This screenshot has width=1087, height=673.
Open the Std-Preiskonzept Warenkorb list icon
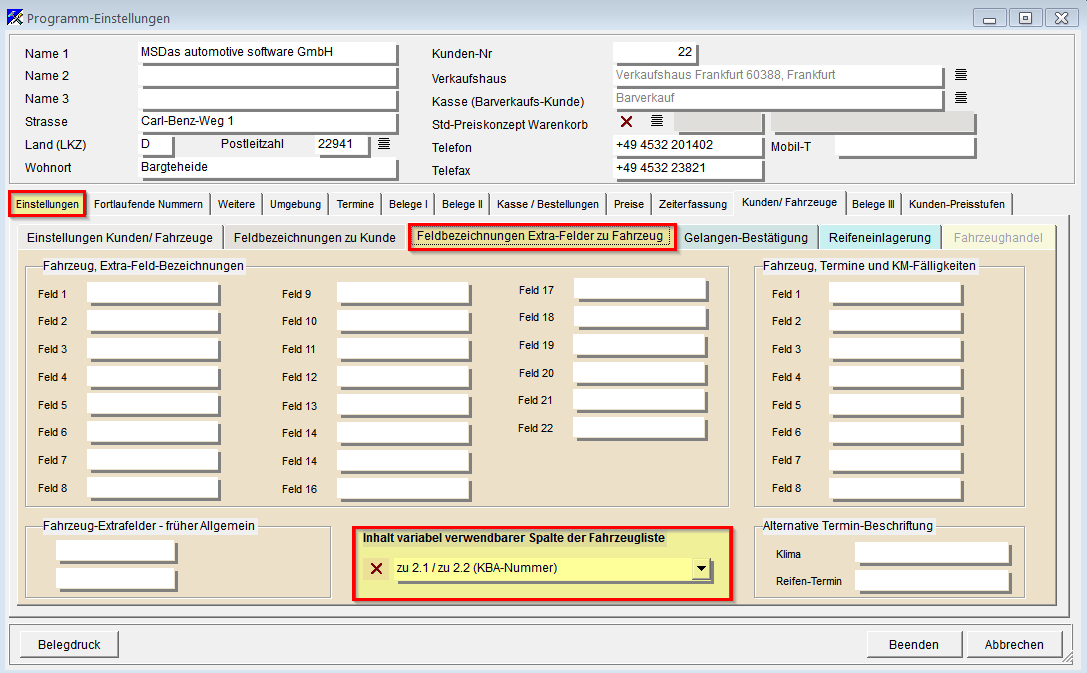pos(657,121)
